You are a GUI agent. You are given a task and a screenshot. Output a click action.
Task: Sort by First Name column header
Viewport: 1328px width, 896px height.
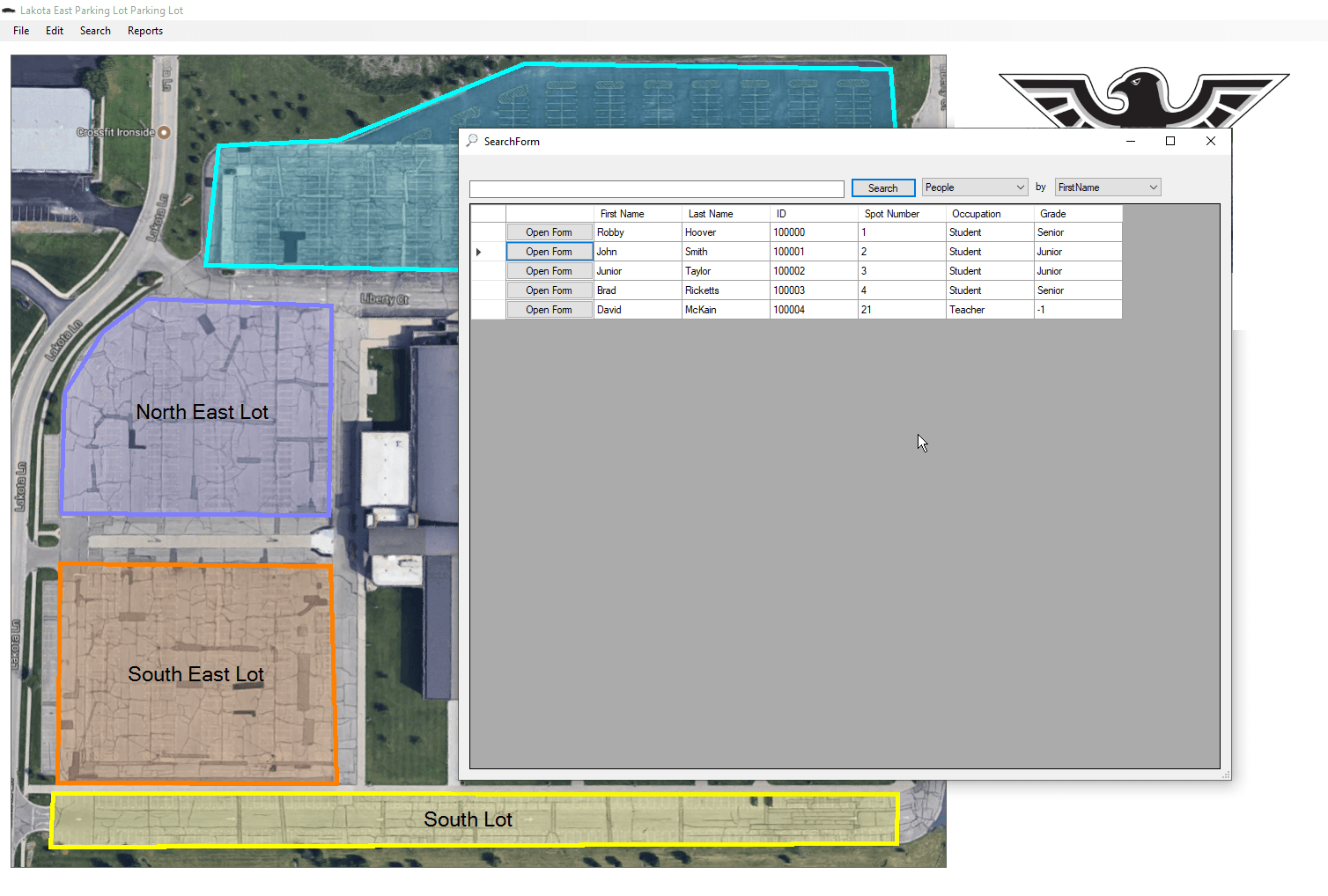coord(638,214)
